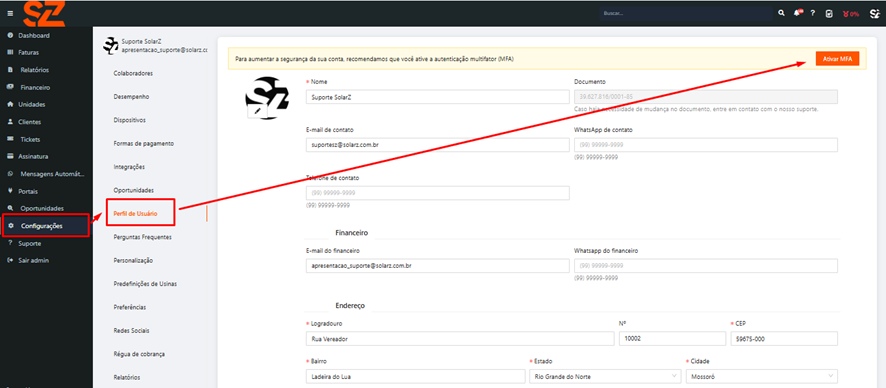Click the Dashboard sidebar icon

click(x=10, y=36)
